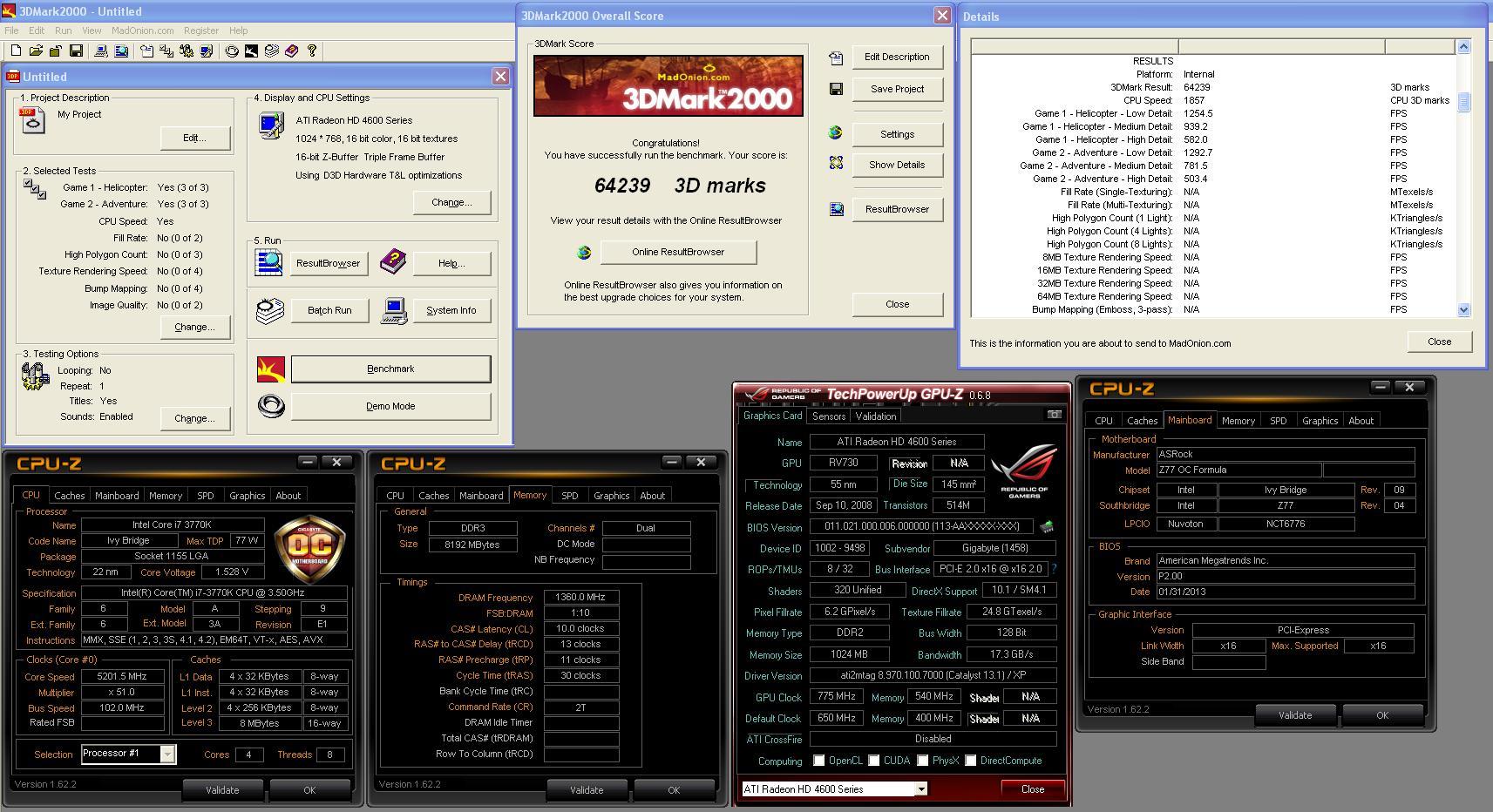Image resolution: width=1493 pixels, height=812 pixels.
Task: Toggle the DirectCompute checkbox in GPU-Z
Action: click(x=970, y=761)
